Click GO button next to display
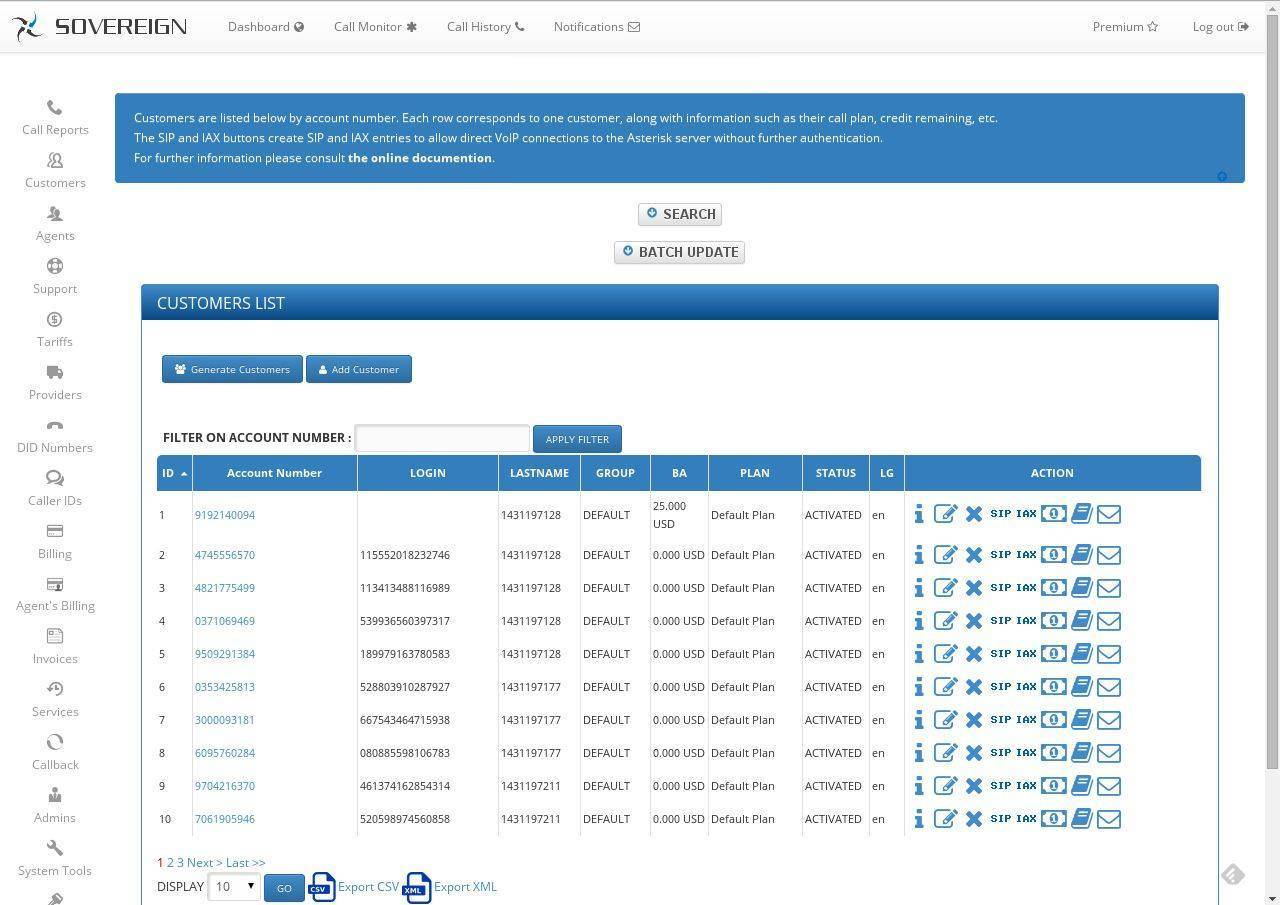 coord(284,888)
